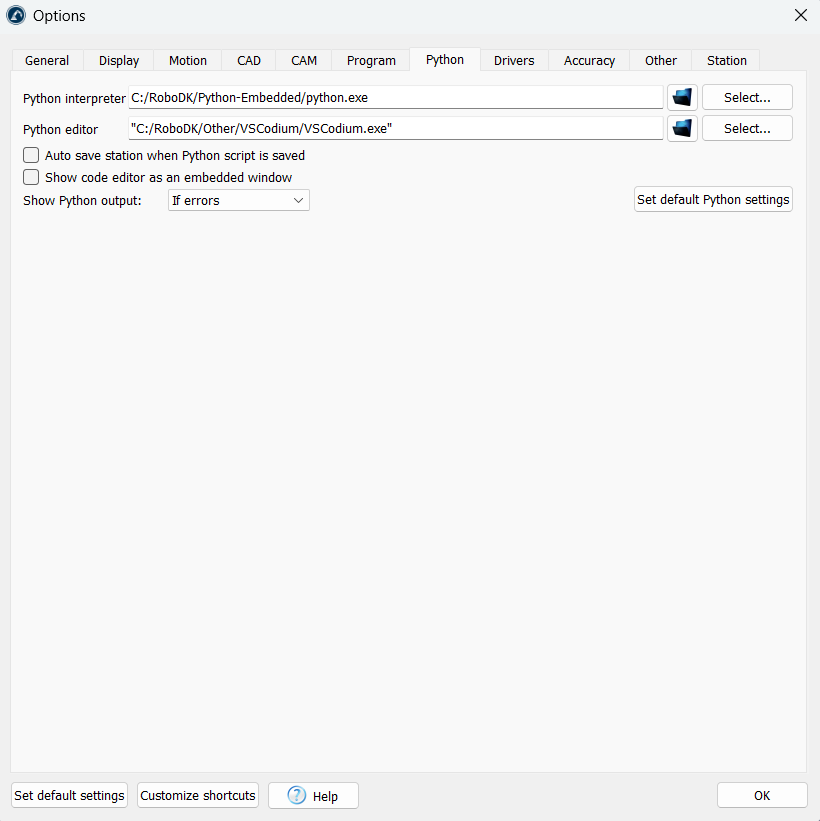Select the CAM tab
Image resolution: width=820 pixels, height=821 pixels.
pos(304,60)
